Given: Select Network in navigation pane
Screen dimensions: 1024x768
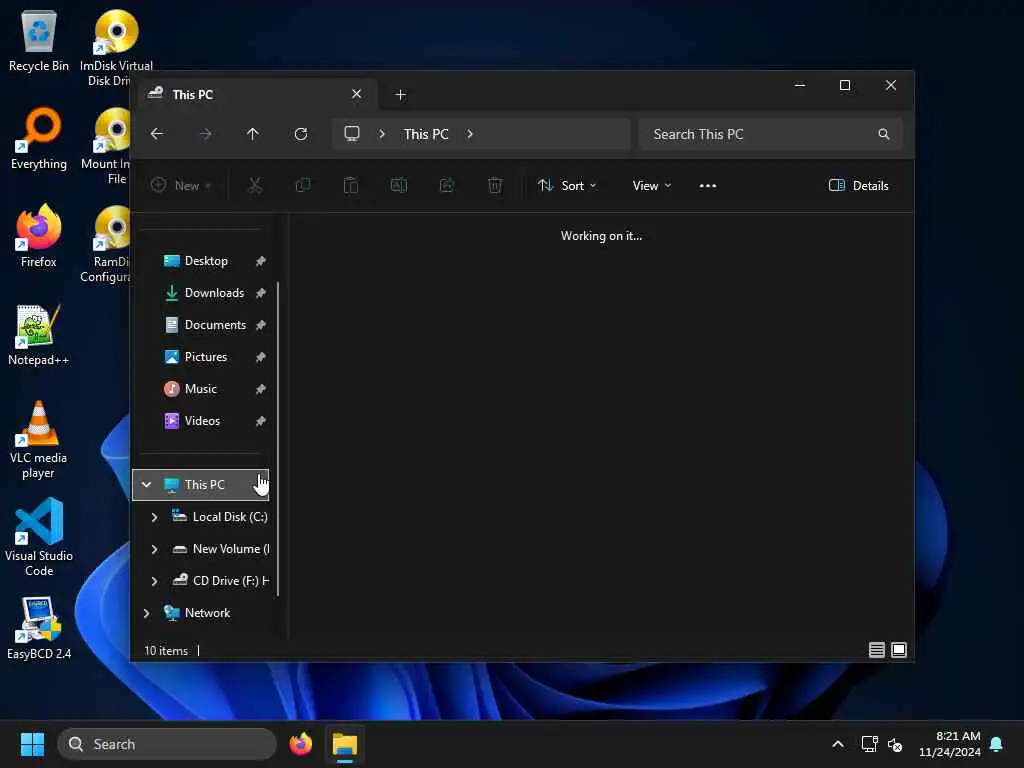Looking at the screenshot, I should click(206, 613).
